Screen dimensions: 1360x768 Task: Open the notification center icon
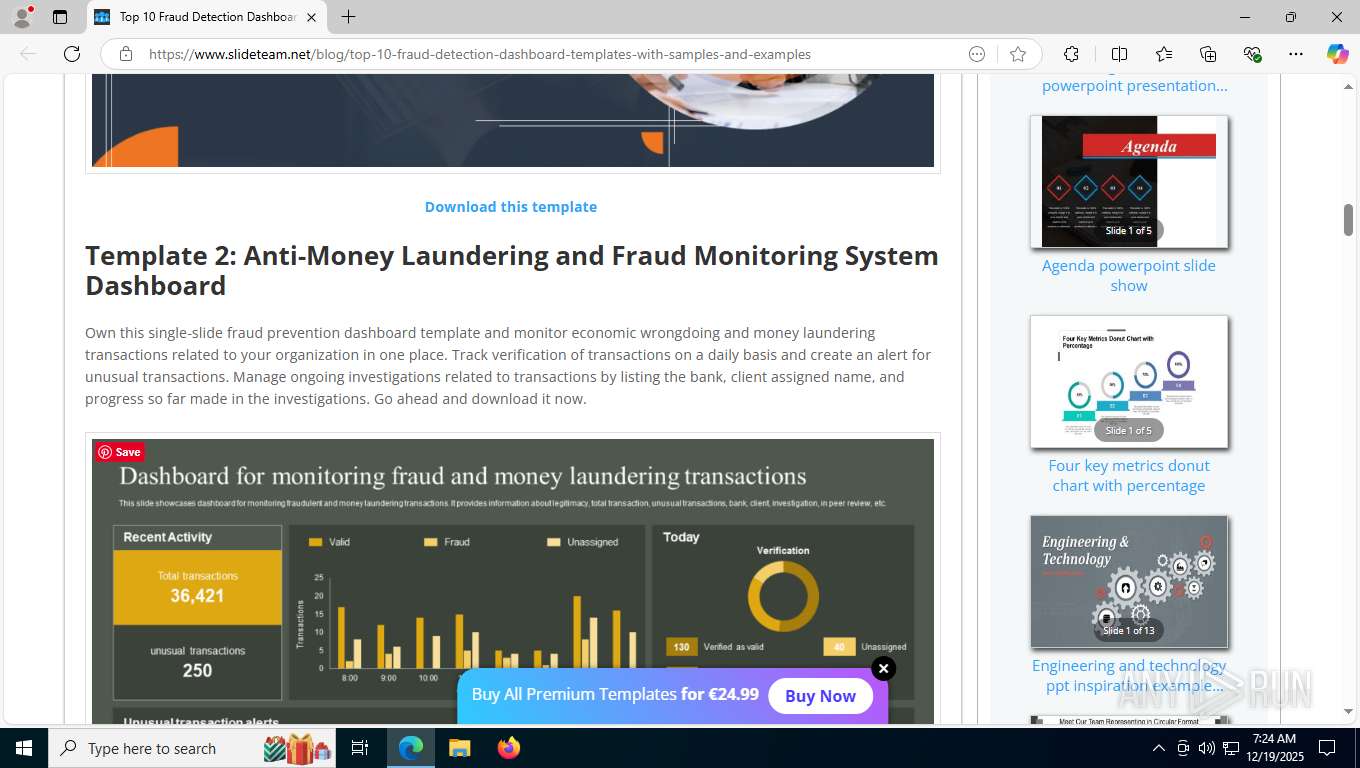pos(1327,748)
